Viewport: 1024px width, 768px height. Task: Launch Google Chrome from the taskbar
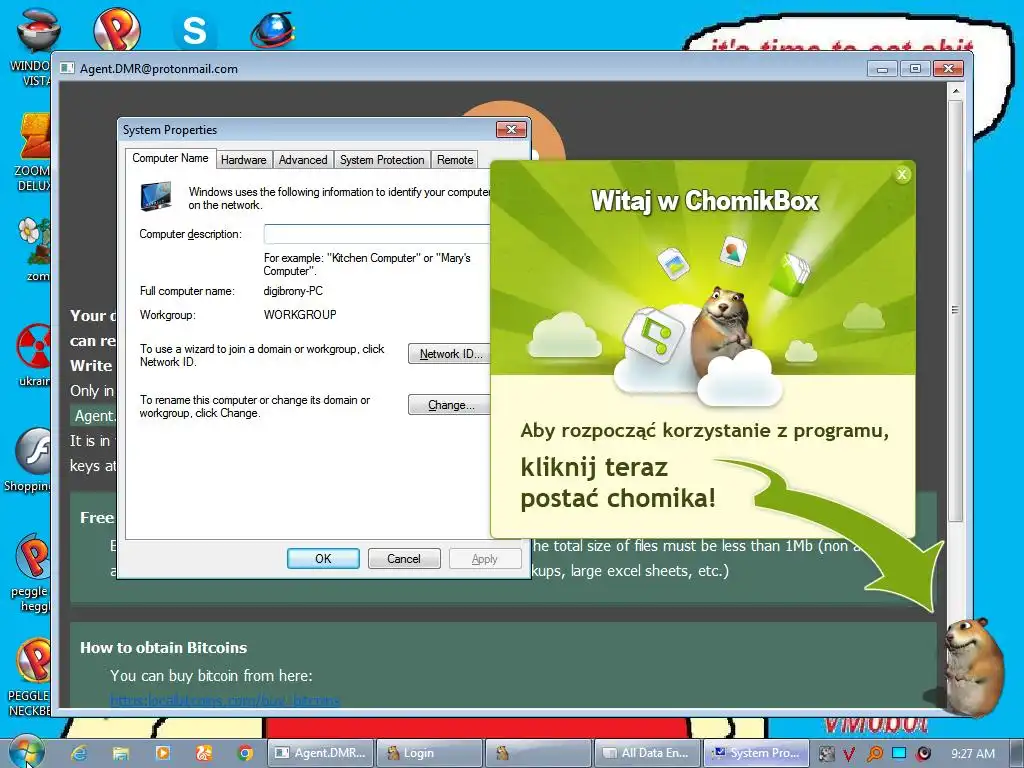246,753
